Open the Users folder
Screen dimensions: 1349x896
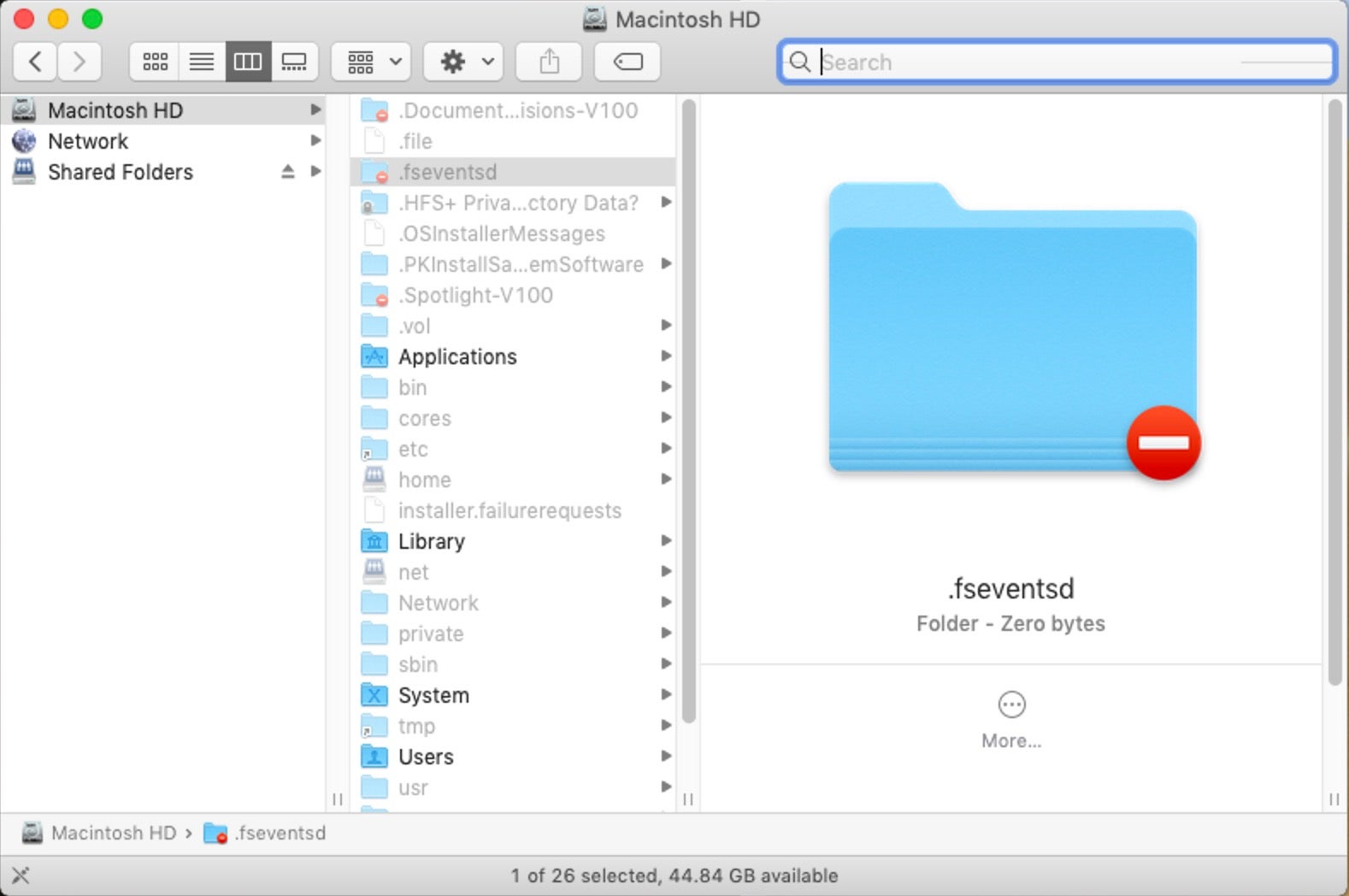click(426, 757)
